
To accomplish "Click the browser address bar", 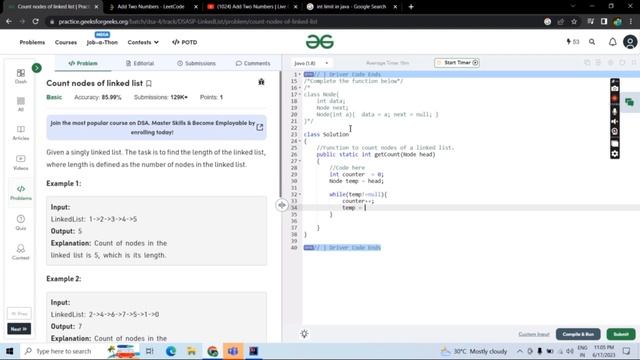I will coord(294,22).
